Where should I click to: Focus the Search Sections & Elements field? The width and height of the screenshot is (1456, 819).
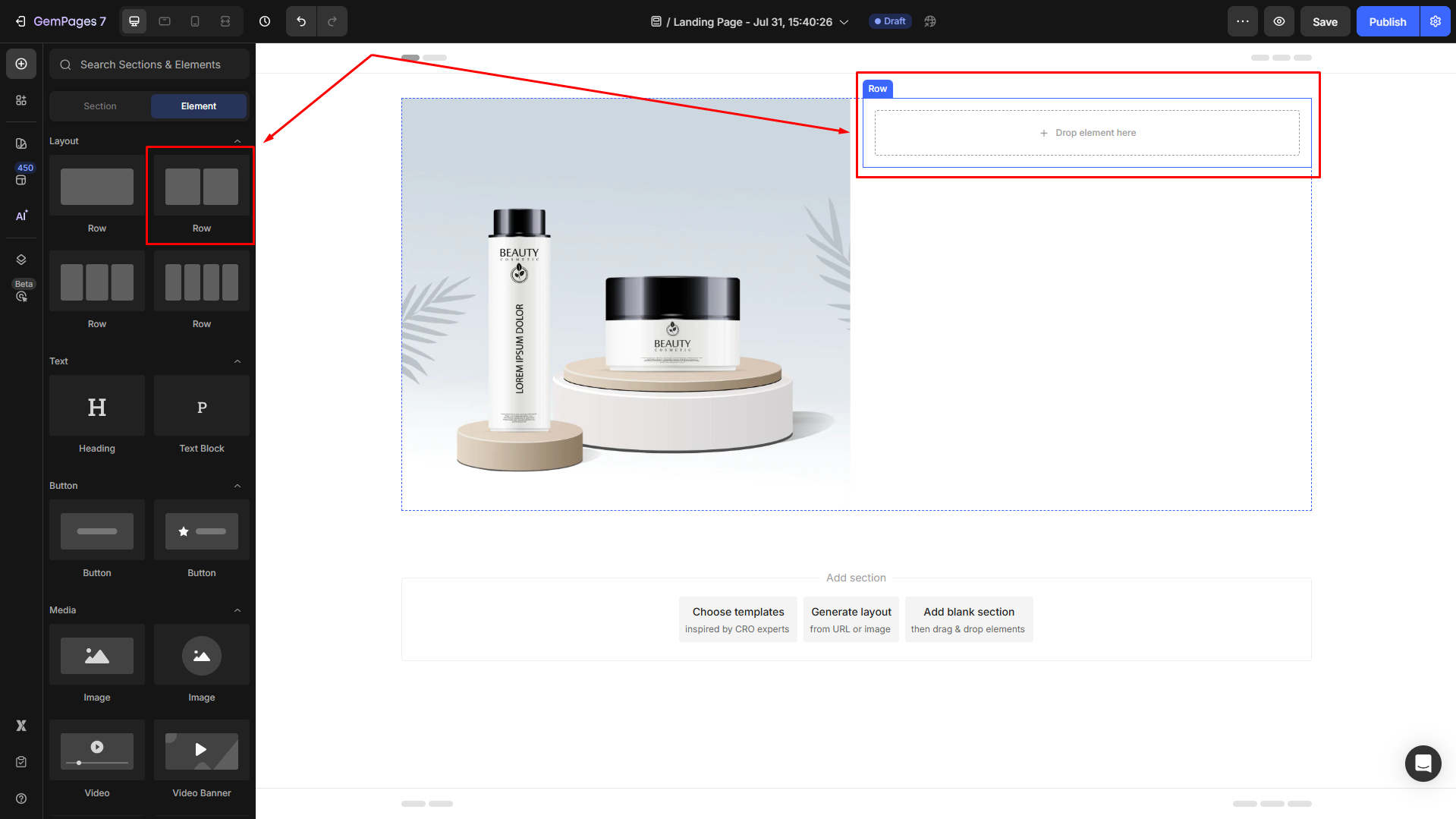[150, 65]
